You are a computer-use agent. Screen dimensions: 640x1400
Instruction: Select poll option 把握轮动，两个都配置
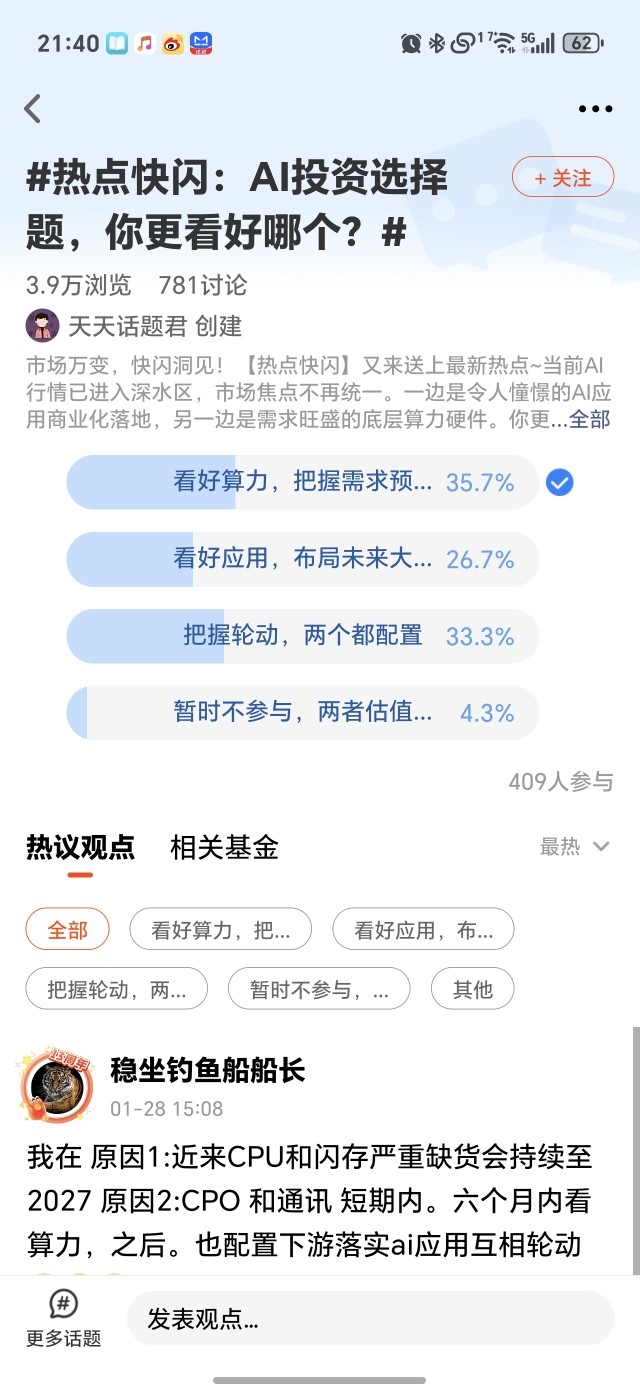(x=303, y=636)
